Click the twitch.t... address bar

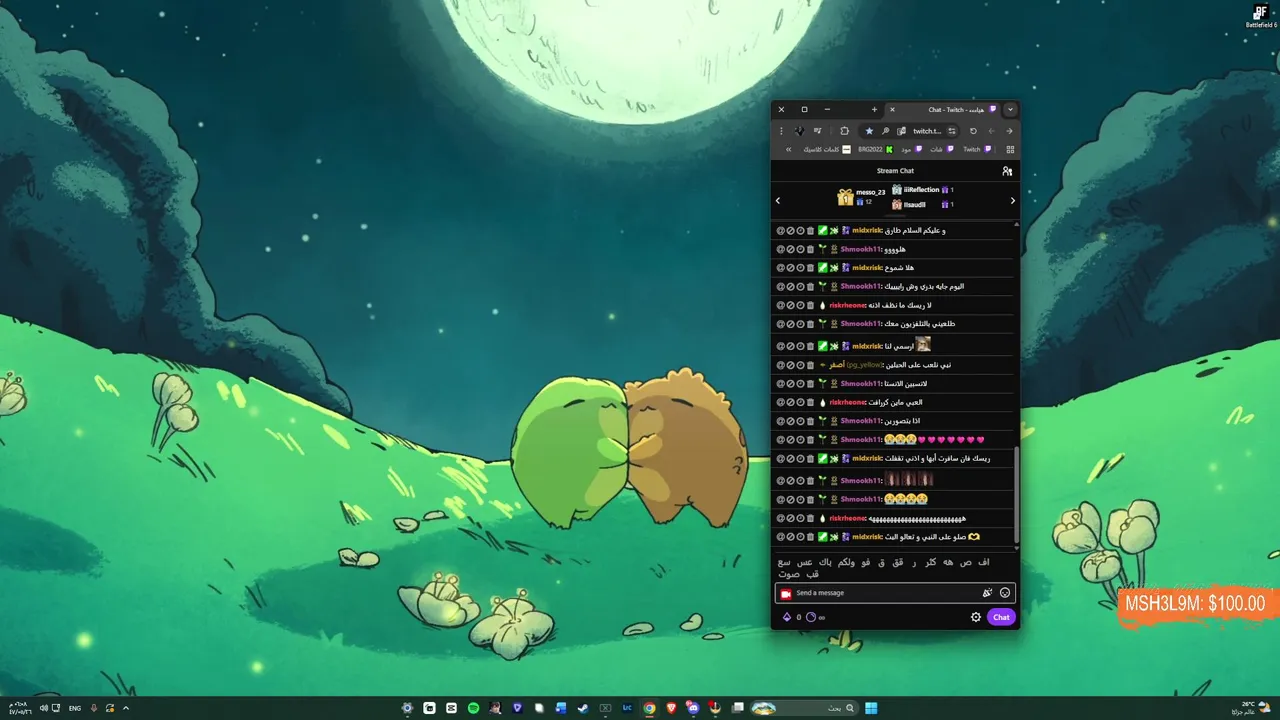click(927, 131)
